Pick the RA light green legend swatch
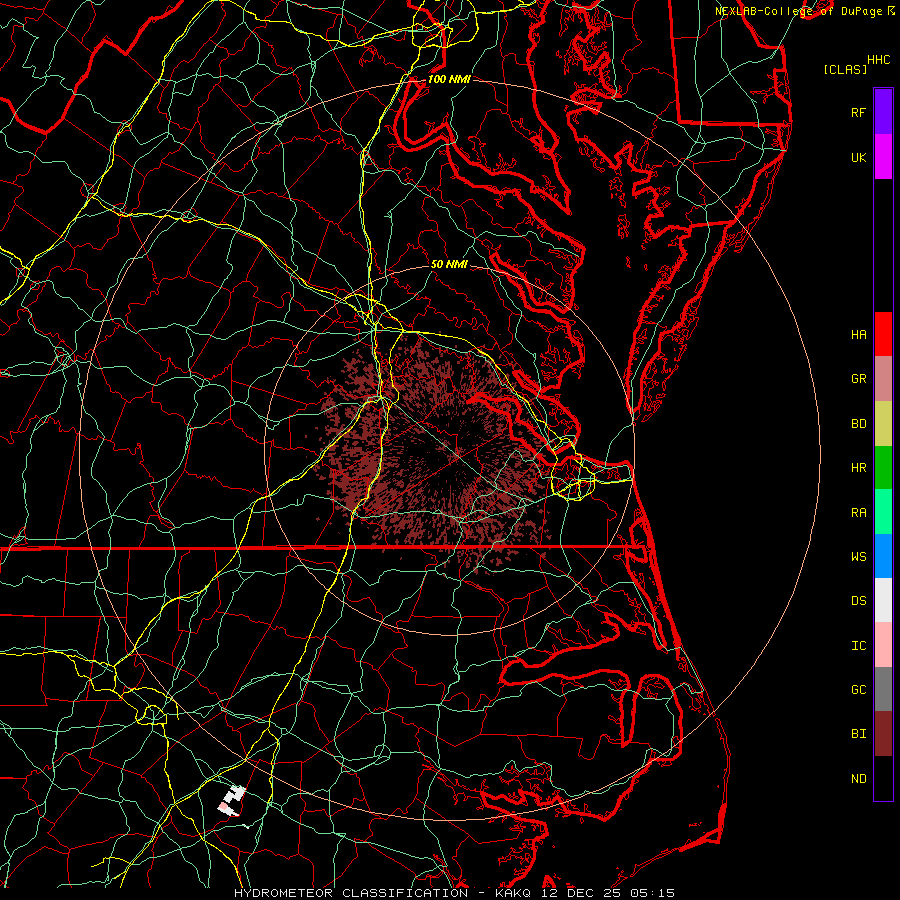This screenshot has width=900, height=900. point(883,512)
